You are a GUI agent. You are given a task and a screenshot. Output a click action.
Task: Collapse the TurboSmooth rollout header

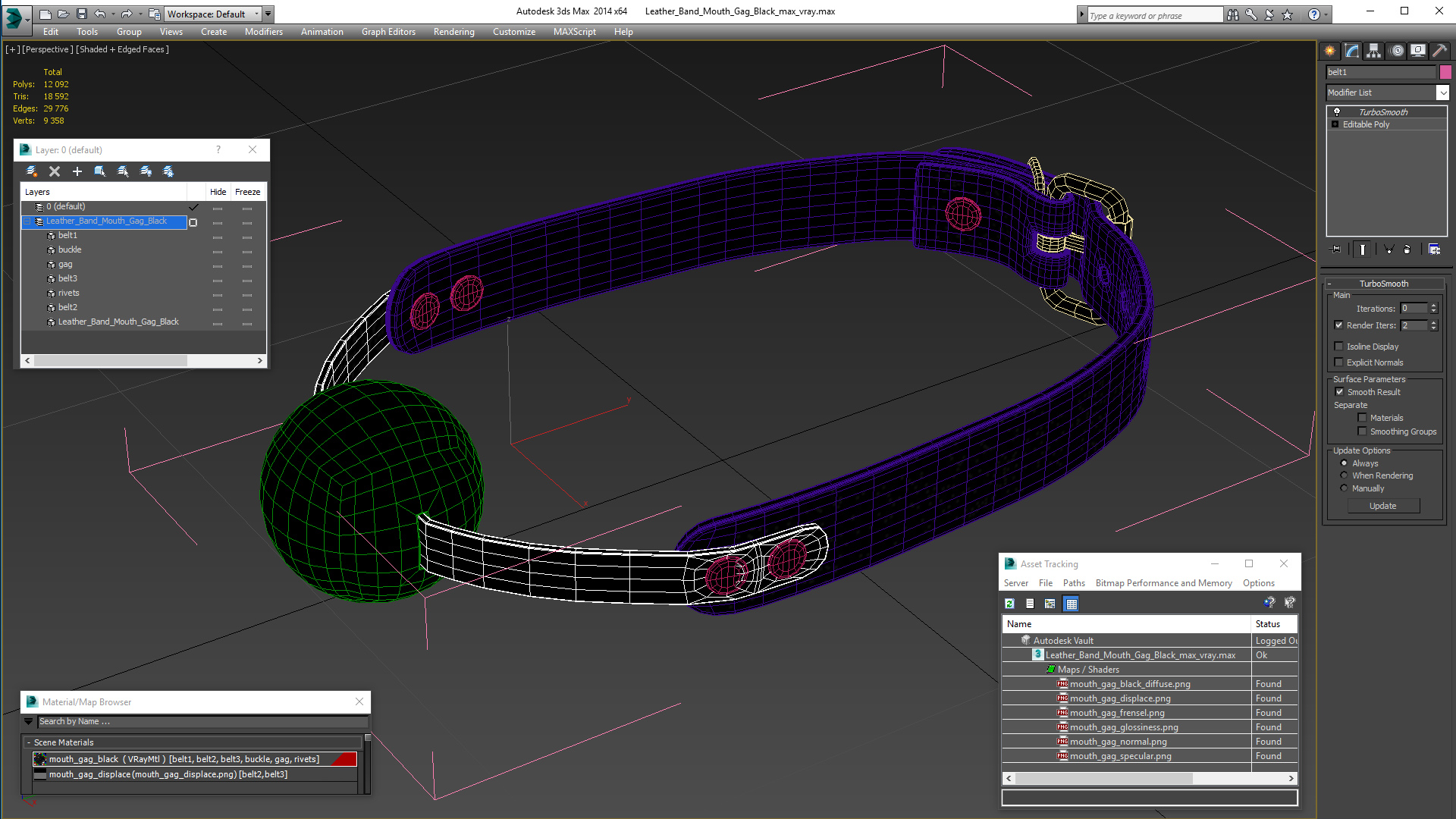1383,284
